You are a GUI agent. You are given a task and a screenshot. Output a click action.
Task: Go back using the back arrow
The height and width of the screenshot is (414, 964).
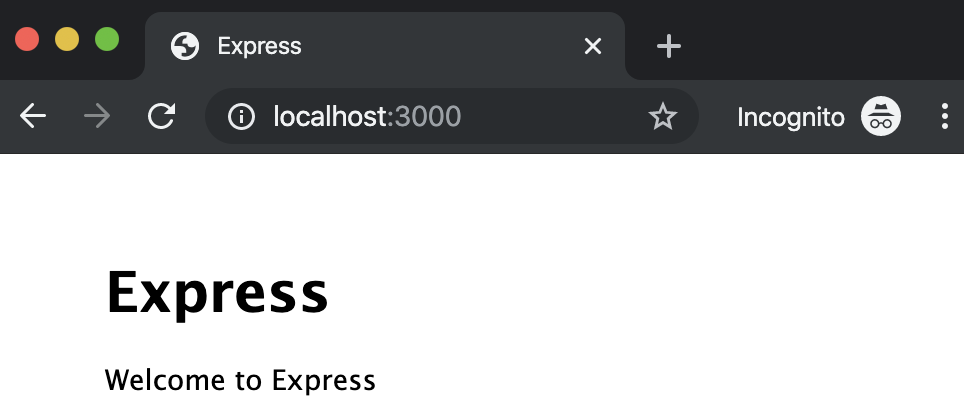(x=33, y=116)
